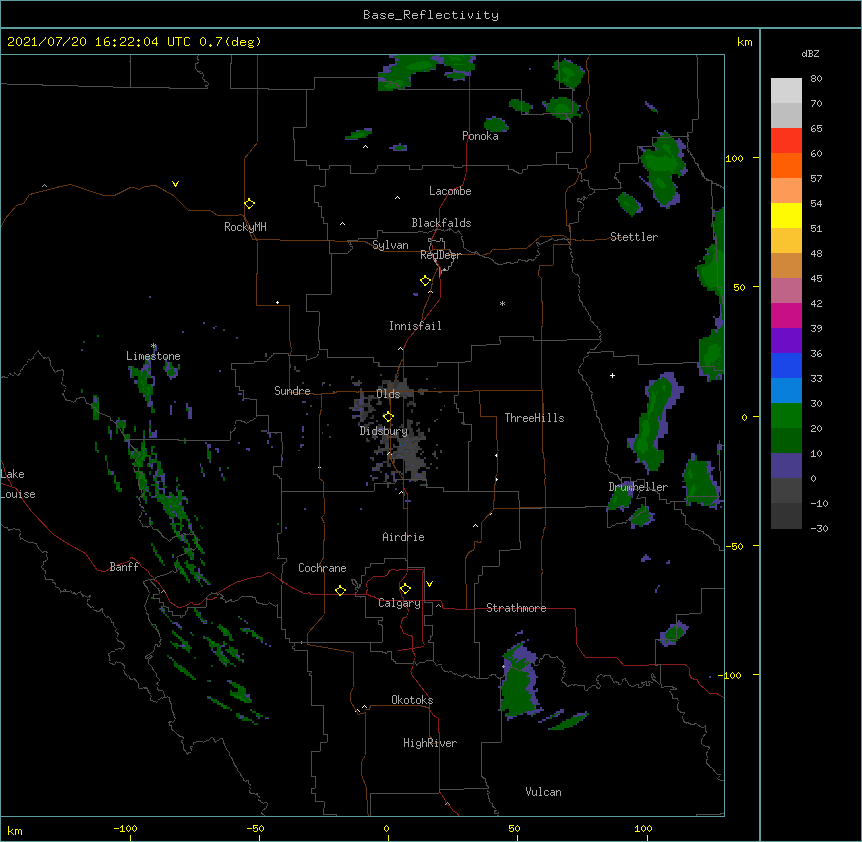Click the -50 tick label on the bottom axis
The height and width of the screenshot is (842, 862).
[255, 829]
